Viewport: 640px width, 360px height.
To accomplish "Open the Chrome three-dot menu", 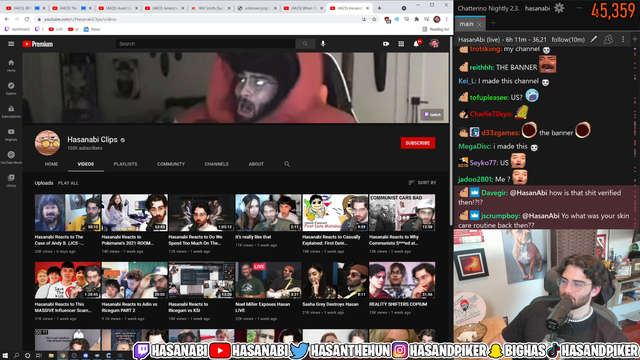I will pyautogui.click(x=447, y=19).
